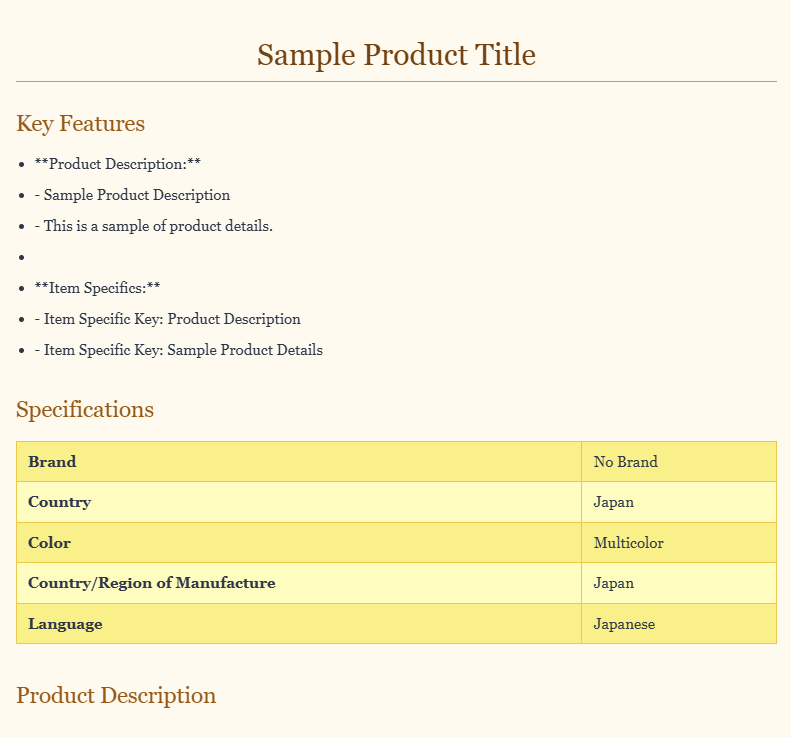The width and height of the screenshot is (791, 737).
Task: Select the Color label cell
Action: (x=49, y=543)
